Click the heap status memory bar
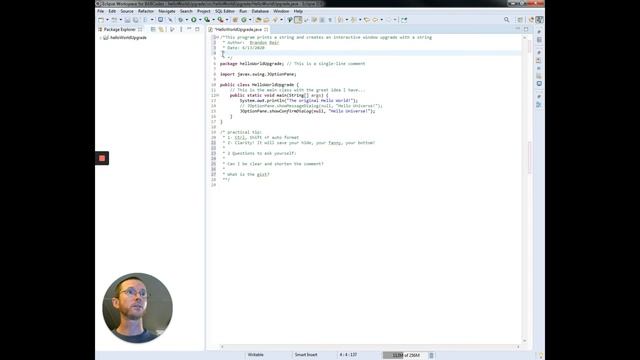This screenshot has width=640, height=360. (x=405, y=355)
